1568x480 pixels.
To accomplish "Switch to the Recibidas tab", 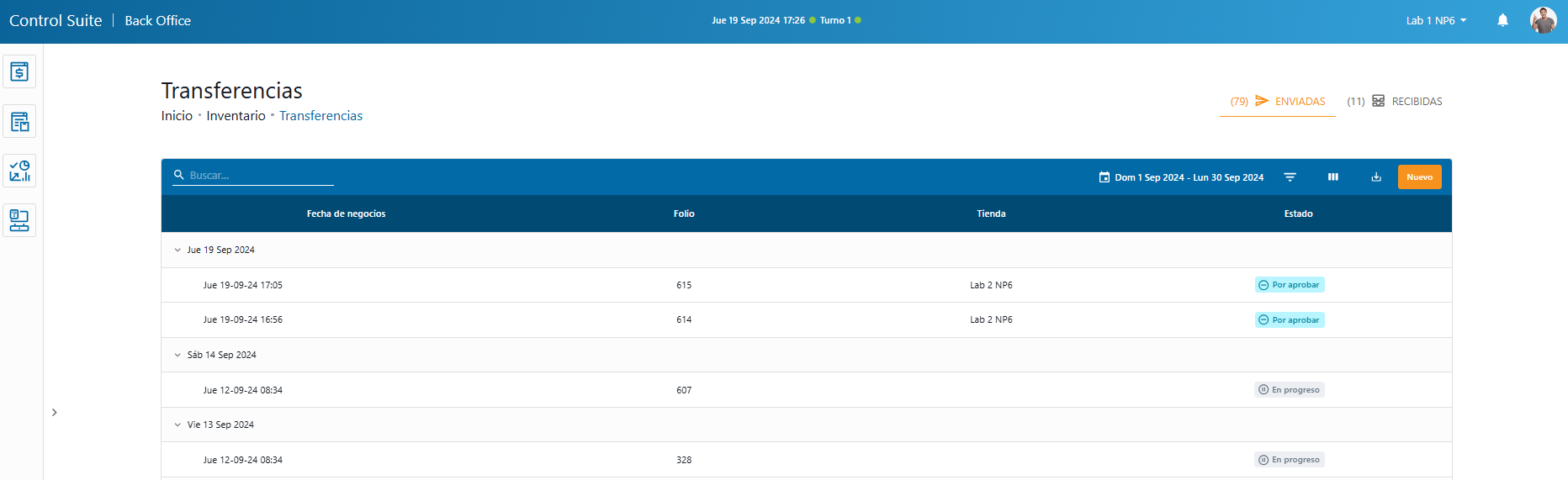I will [1395, 101].
